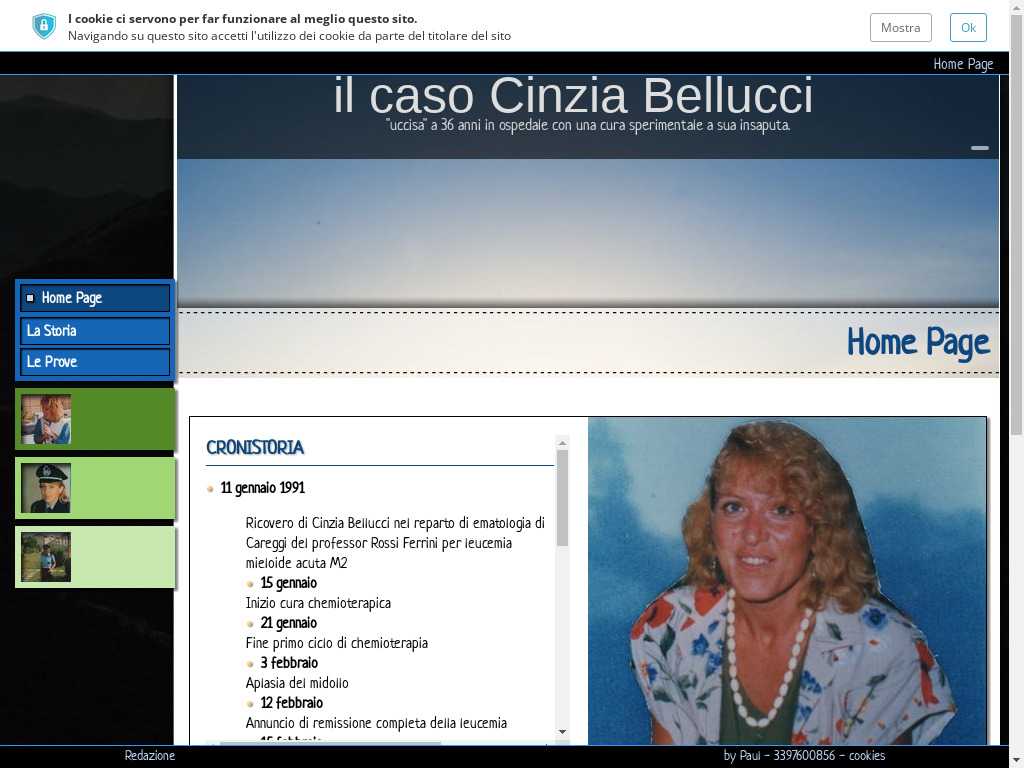
Task: Open thumbnail of uniformed person standing outdoors
Action: 46,557
